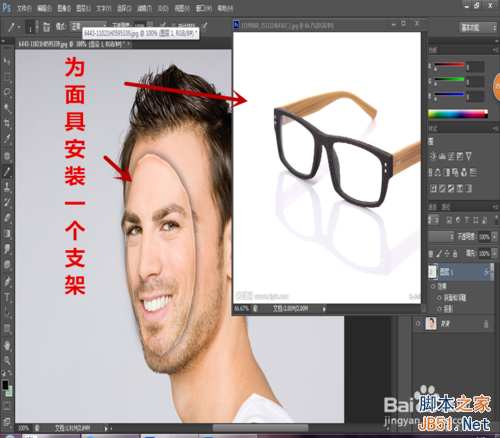The width and height of the screenshot is (500, 438).
Task: Change the screen mode
Action: click(7, 421)
